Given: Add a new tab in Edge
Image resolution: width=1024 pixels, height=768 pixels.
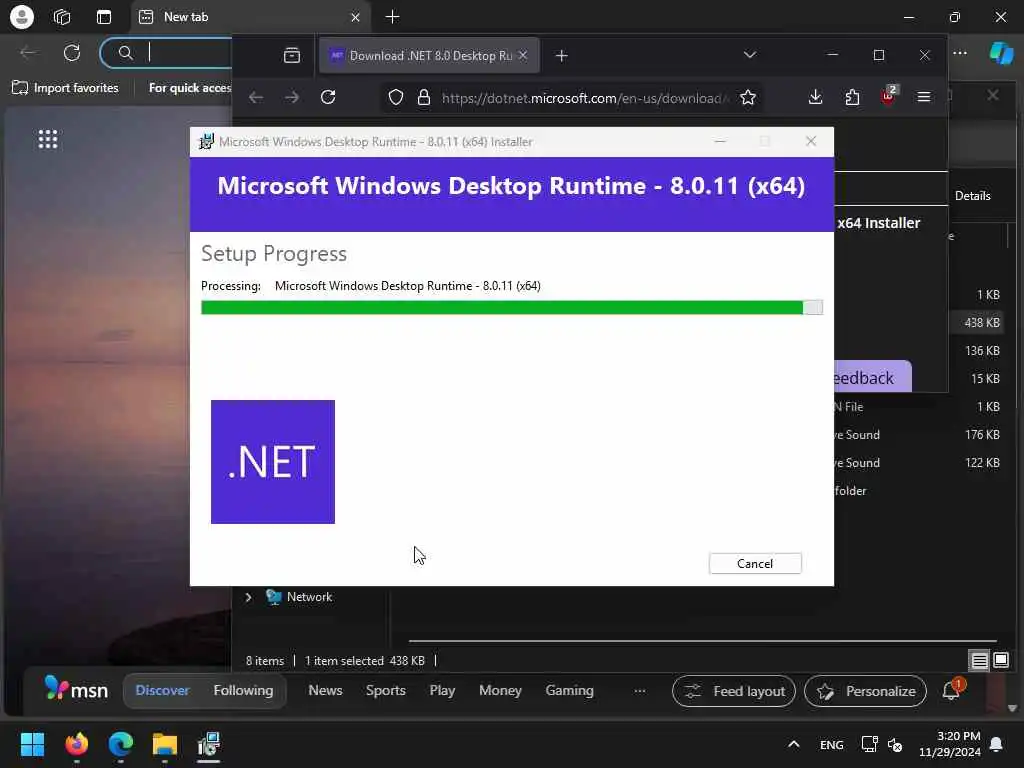Looking at the screenshot, I should point(392,17).
